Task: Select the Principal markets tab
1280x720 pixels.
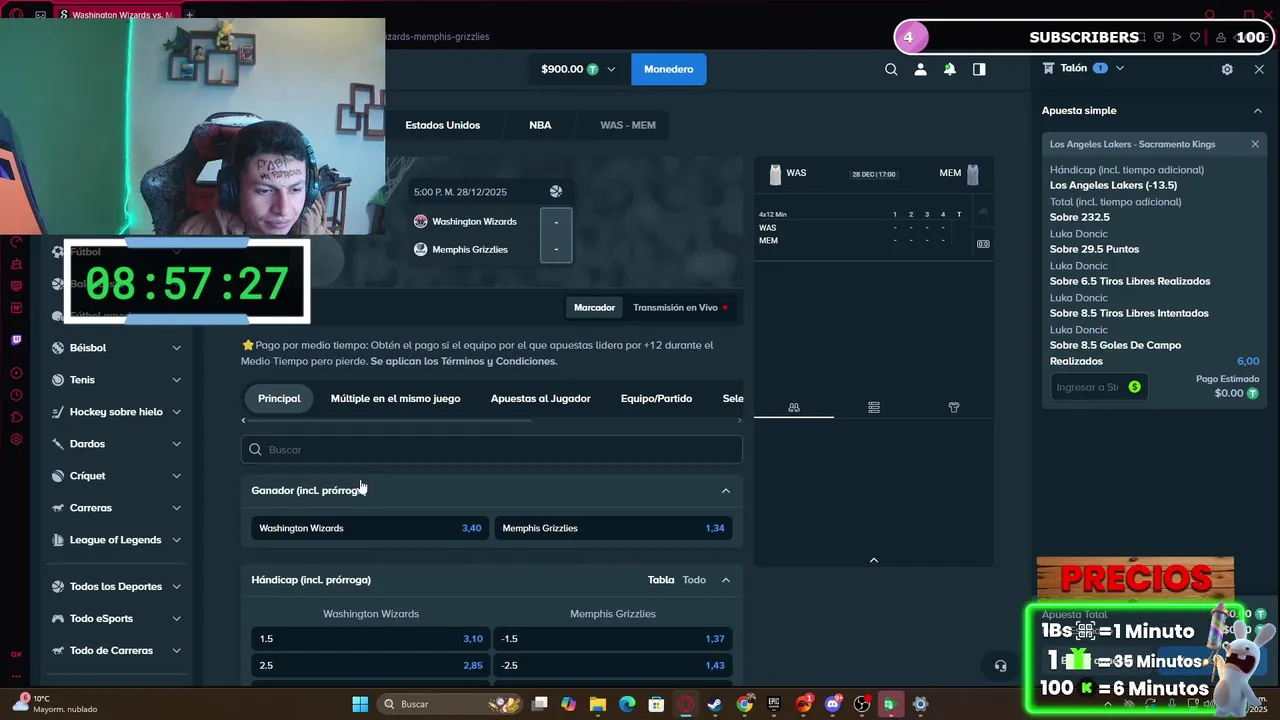Action: [x=279, y=398]
